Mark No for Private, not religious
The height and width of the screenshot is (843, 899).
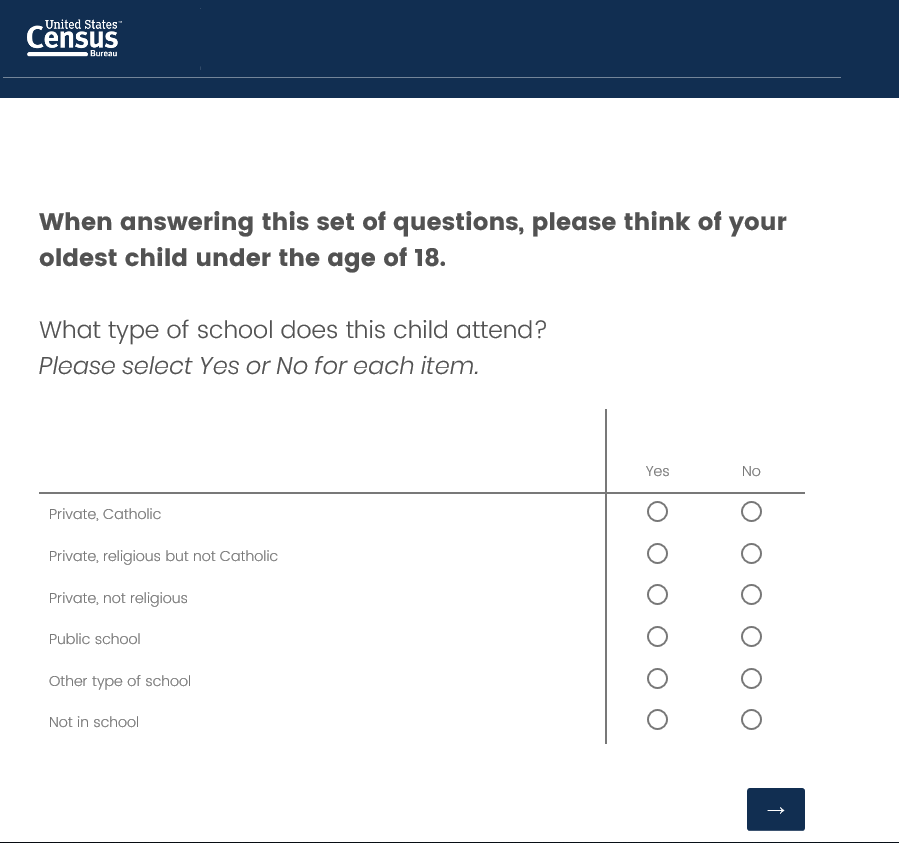(x=752, y=595)
